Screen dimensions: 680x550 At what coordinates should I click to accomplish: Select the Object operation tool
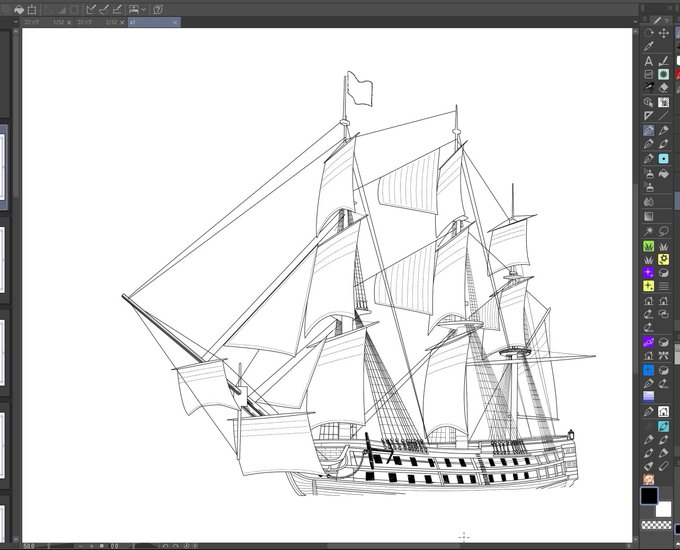click(648, 102)
